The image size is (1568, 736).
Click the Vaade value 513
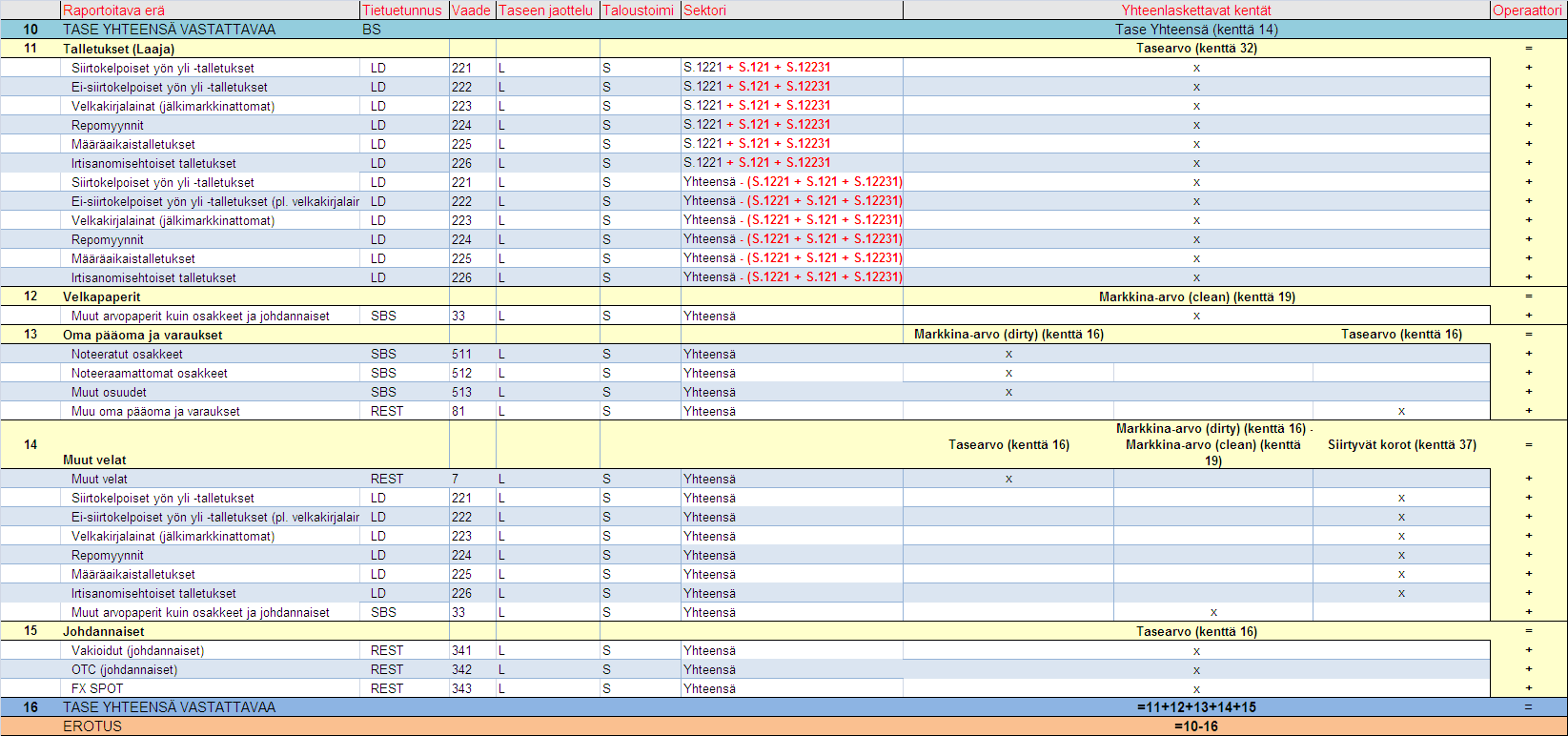[x=461, y=392]
